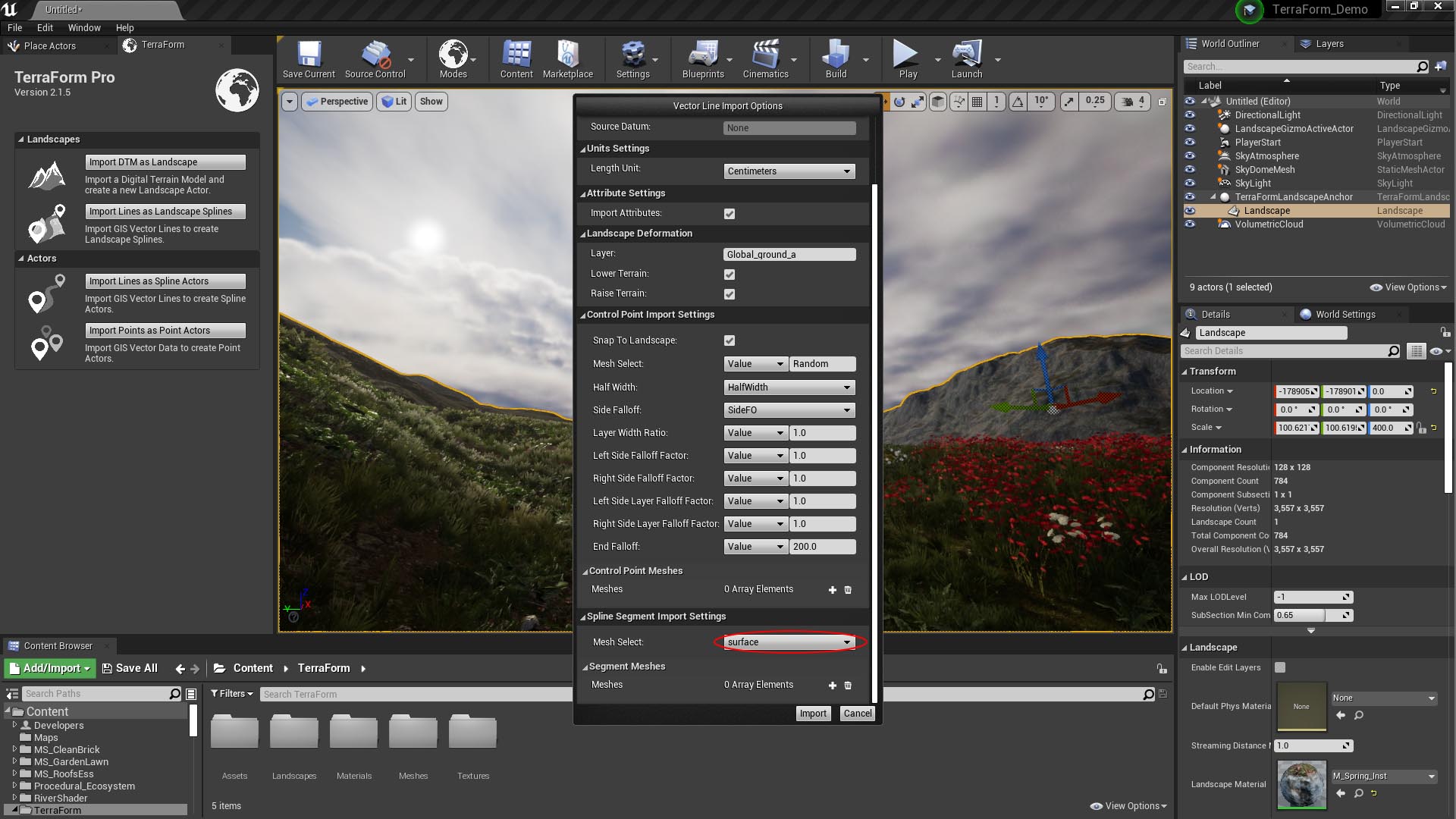Hide the Landscape actor with eye icon
The image size is (1456, 819).
point(1189,211)
